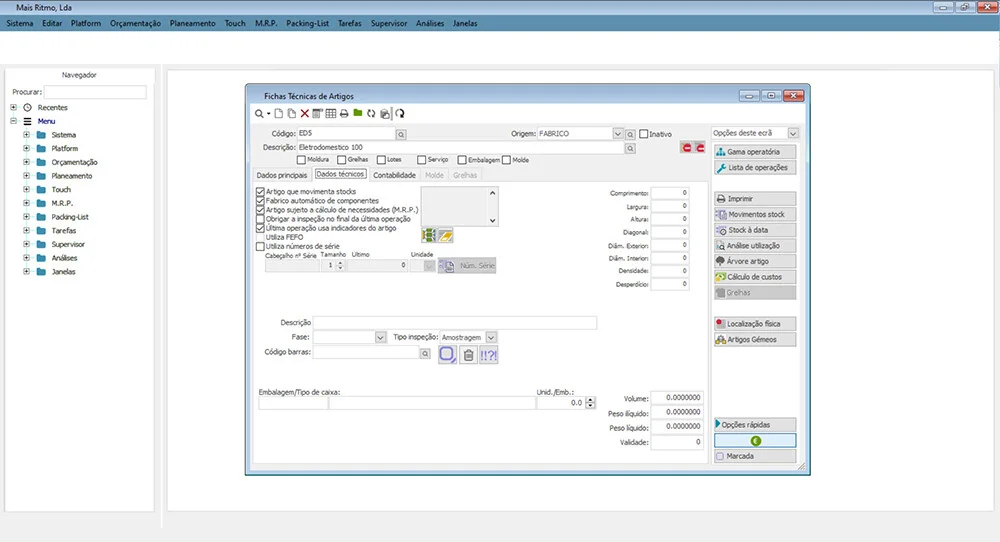
Task: Open the Tipo inspeção Amostragem dropdown
Action: coord(491,337)
